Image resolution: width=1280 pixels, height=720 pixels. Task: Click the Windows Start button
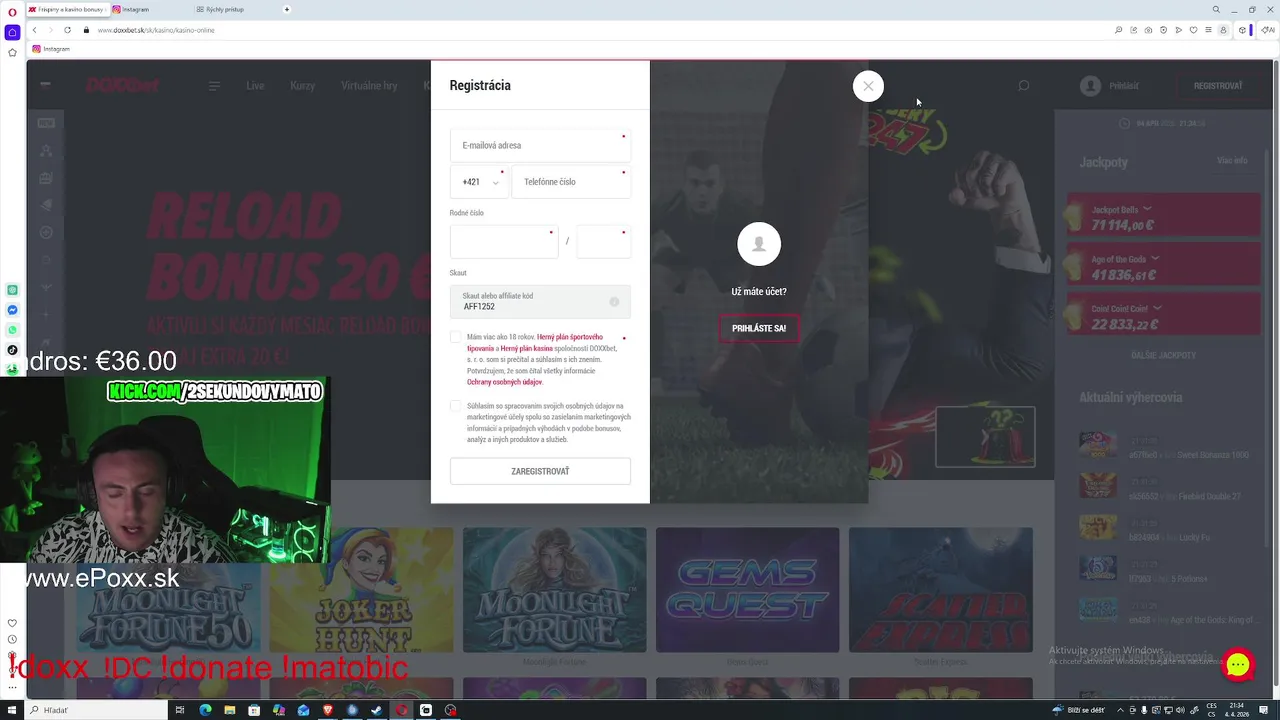tap(11, 710)
